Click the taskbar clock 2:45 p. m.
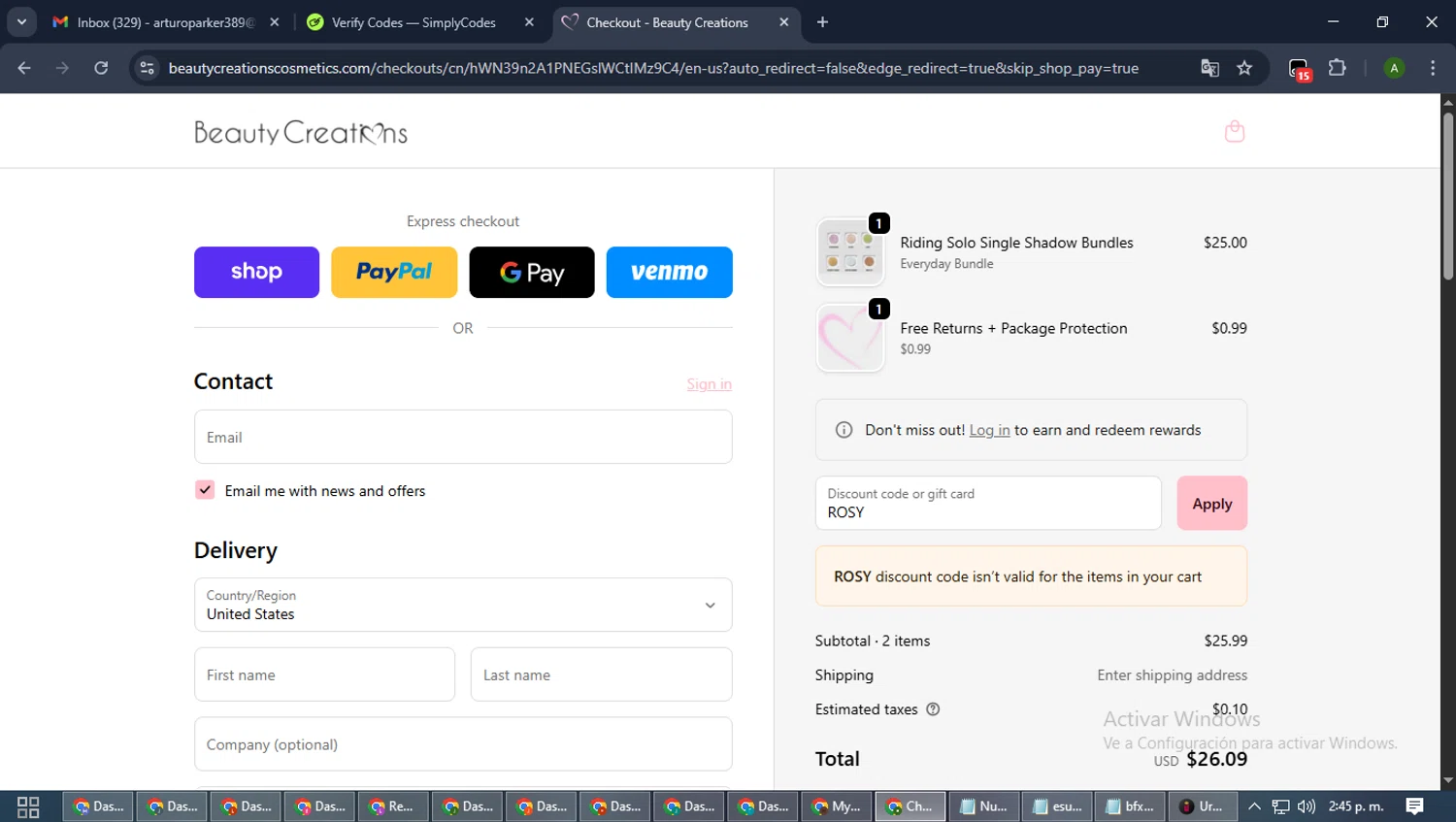The image size is (1456, 822). click(x=1356, y=806)
